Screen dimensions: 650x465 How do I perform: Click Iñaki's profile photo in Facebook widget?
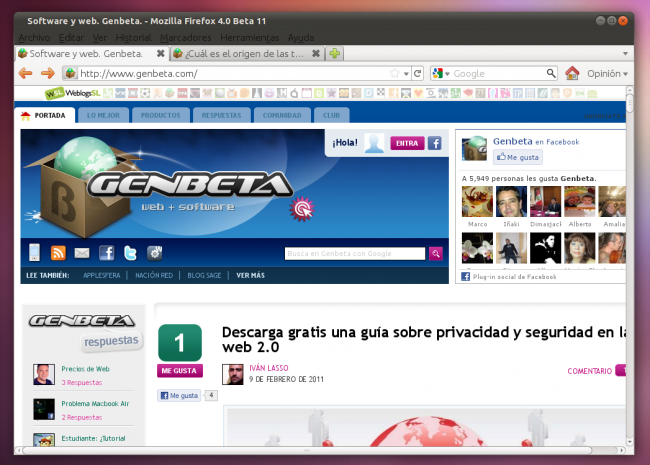[x=511, y=201]
